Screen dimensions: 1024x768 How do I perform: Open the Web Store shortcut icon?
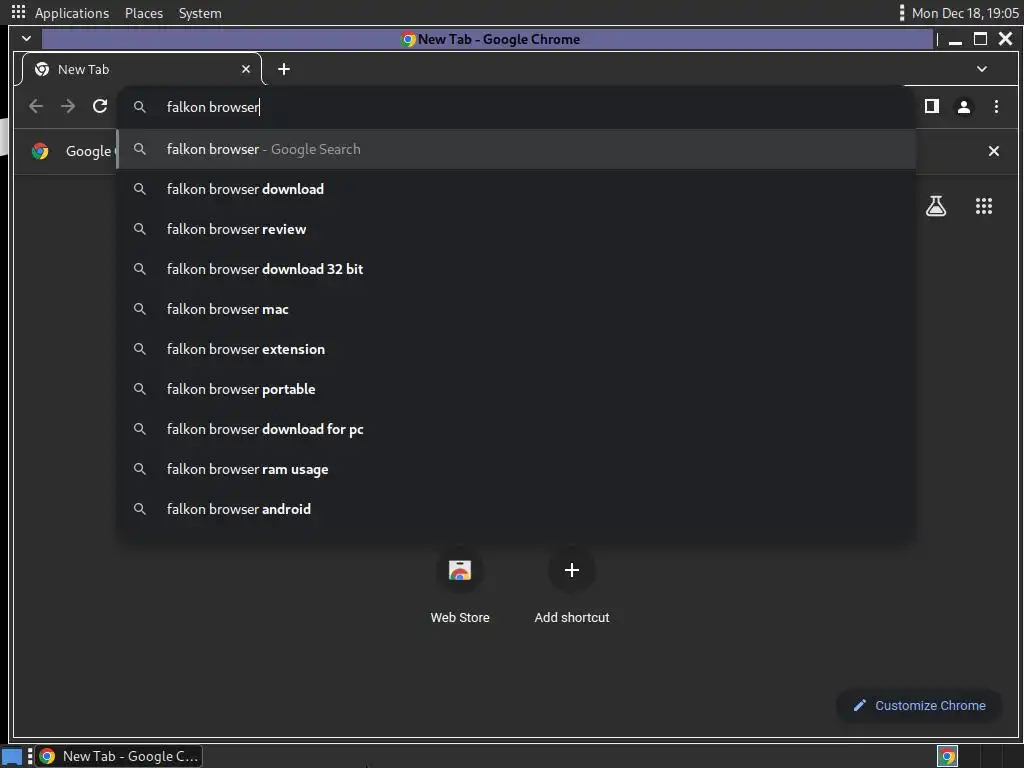coord(460,570)
